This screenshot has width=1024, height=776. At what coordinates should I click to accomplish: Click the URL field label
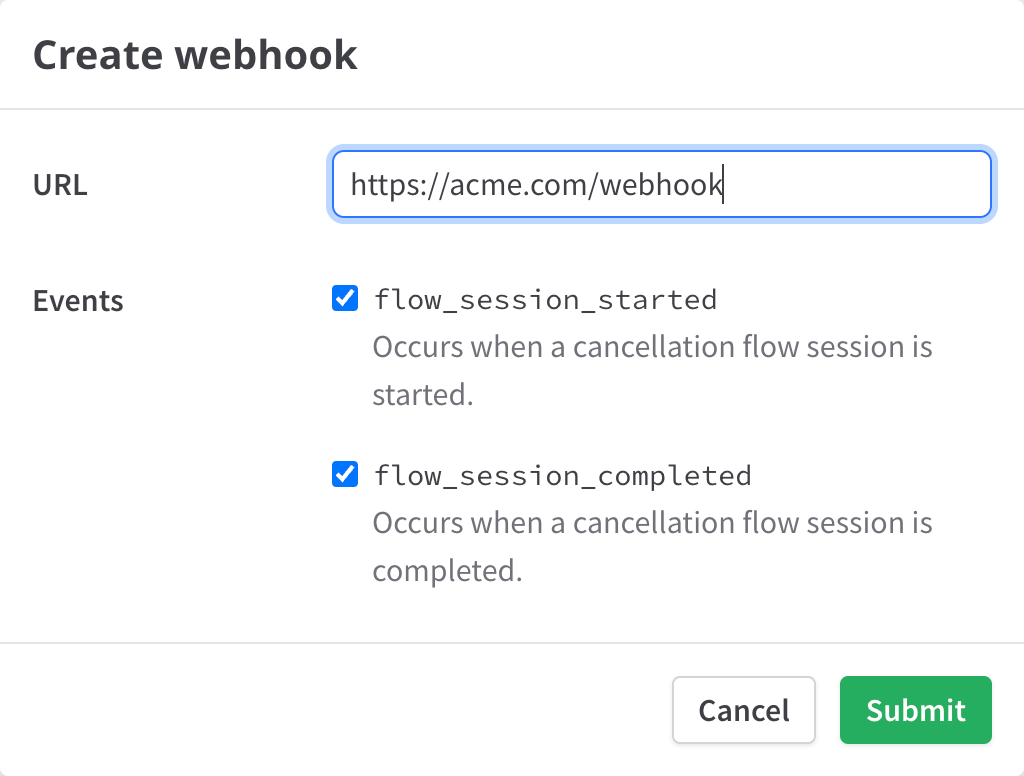[x=59, y=184]
